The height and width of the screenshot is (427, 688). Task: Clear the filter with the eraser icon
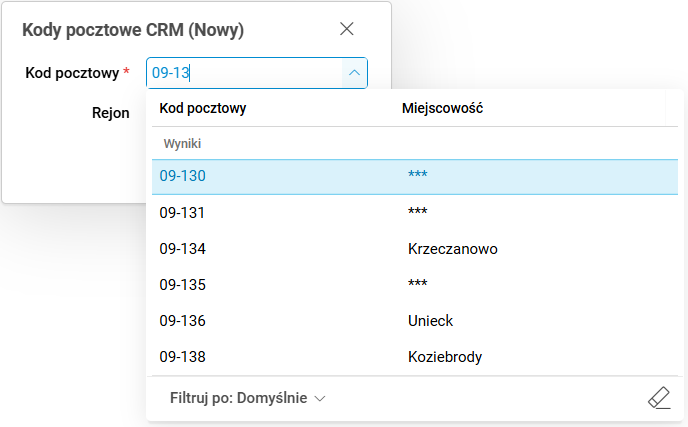tap(658, 398)
